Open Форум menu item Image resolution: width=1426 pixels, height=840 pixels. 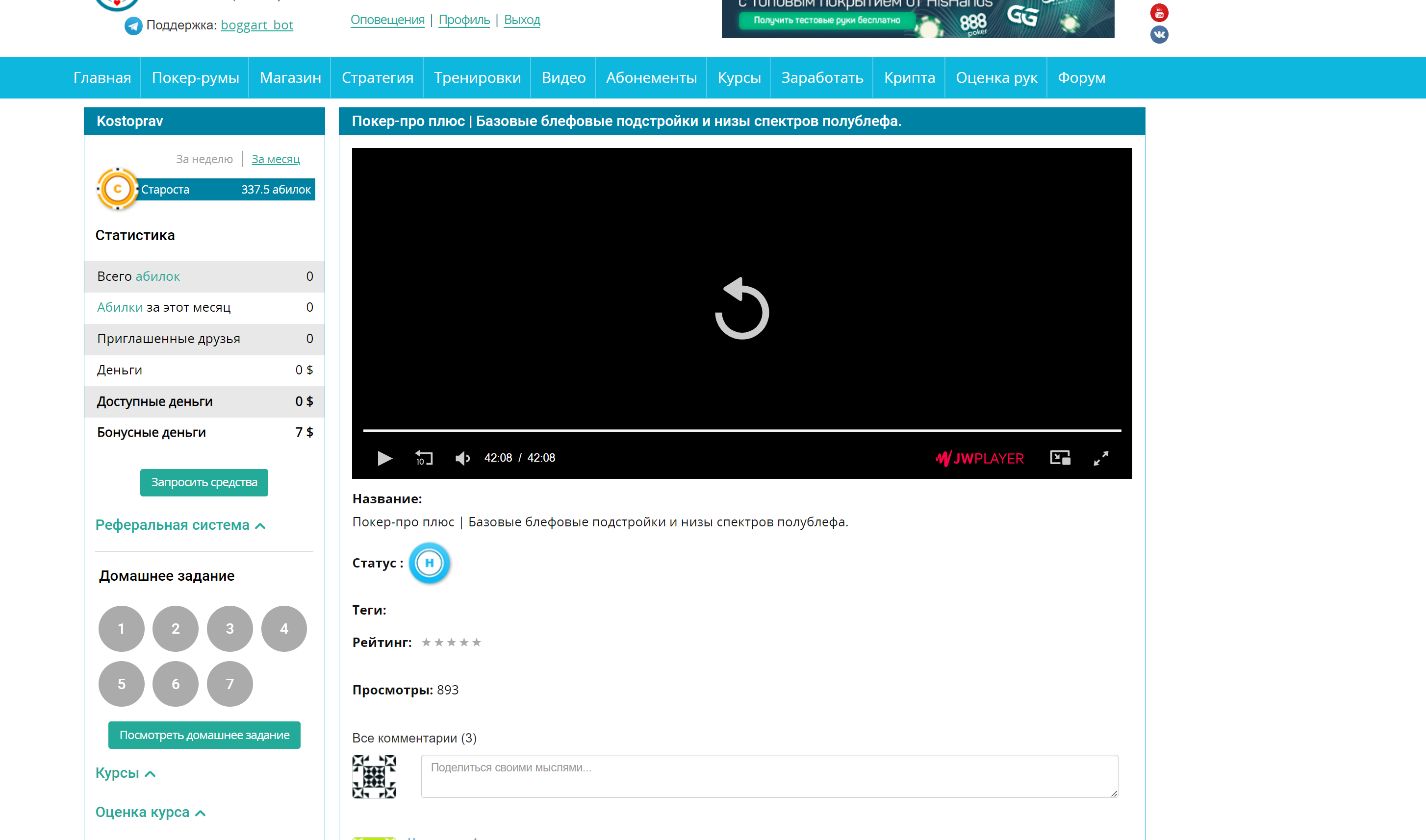tap(1082, 77)
